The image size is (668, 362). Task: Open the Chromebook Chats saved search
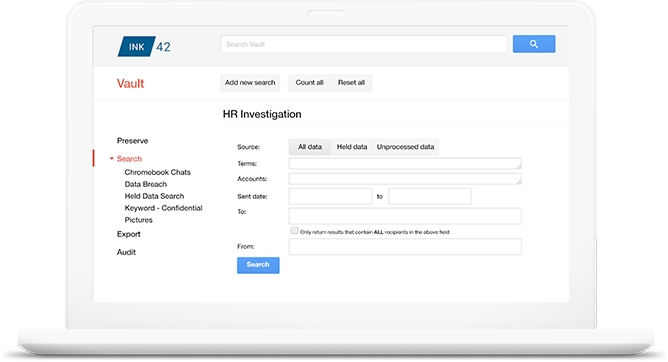158,172
